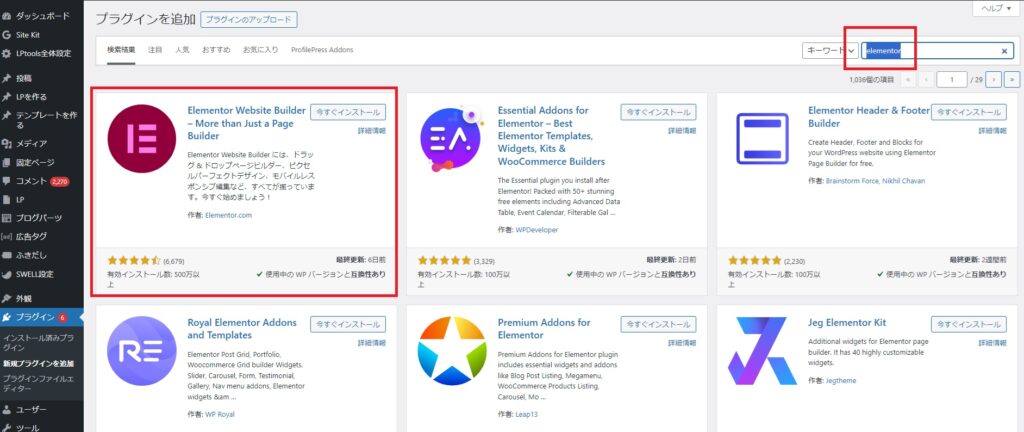The image size is (1024, 432).
Task: Open the ダッシュボード menu icon
Action: tap(7, 16)
